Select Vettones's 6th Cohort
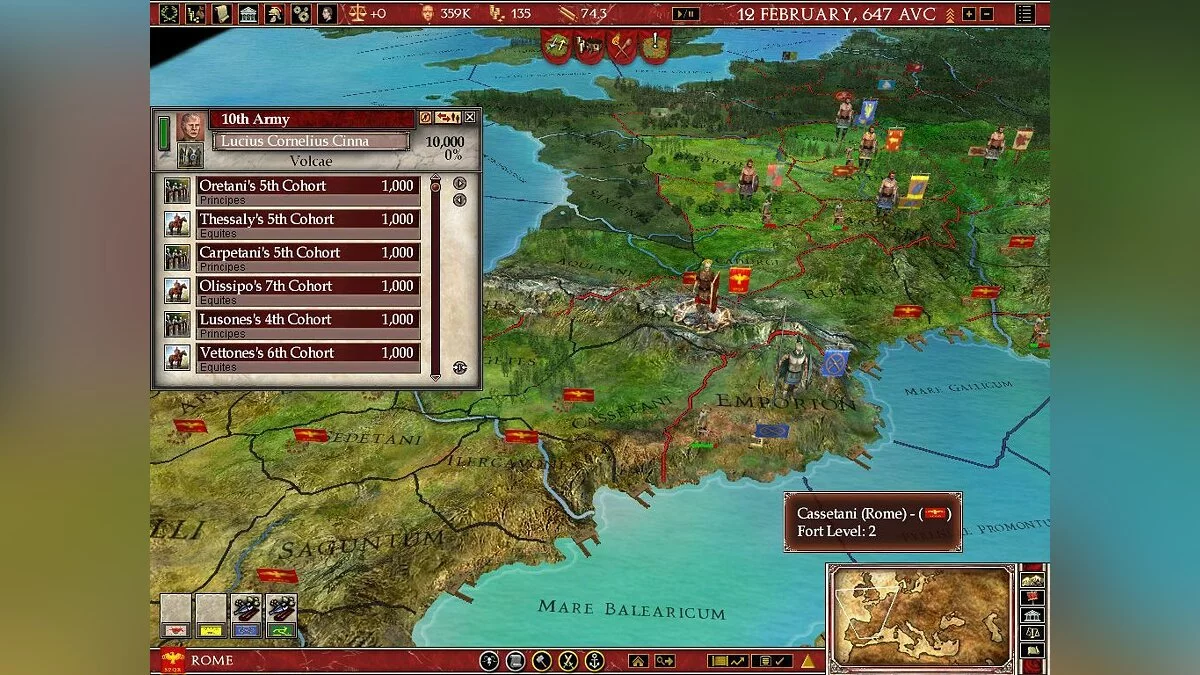Image resolution: width=1200 pixels, height=675 pixels. [x=306, y=356]
